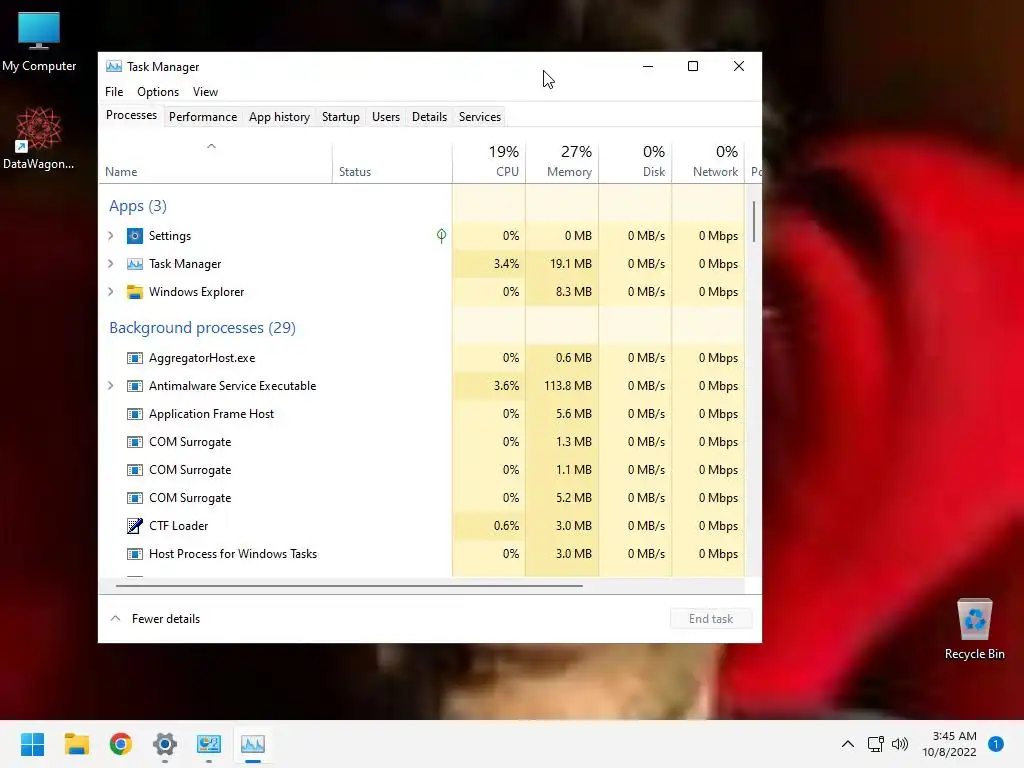
Task: Click the Host Process for Windows Tasks icon
Action: [x=135, y=554]
